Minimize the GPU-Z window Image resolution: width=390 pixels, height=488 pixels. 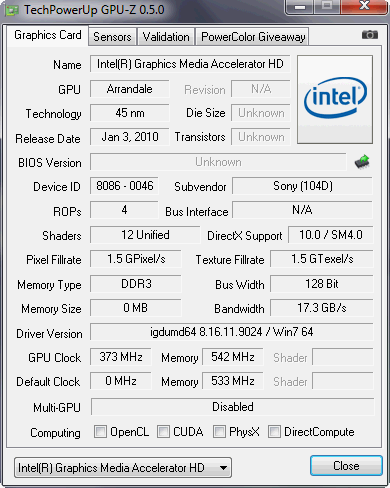pos(300,7)
